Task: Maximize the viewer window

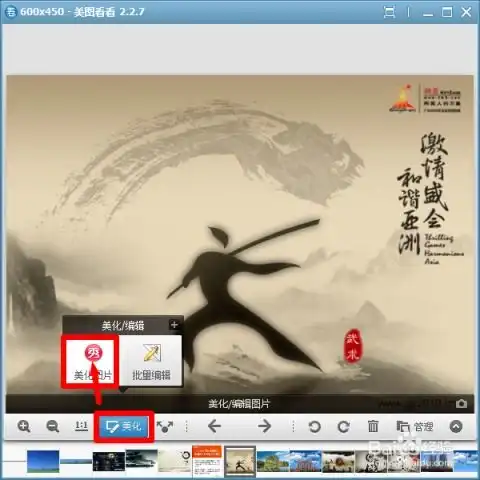Action: [x=447, y=12]
